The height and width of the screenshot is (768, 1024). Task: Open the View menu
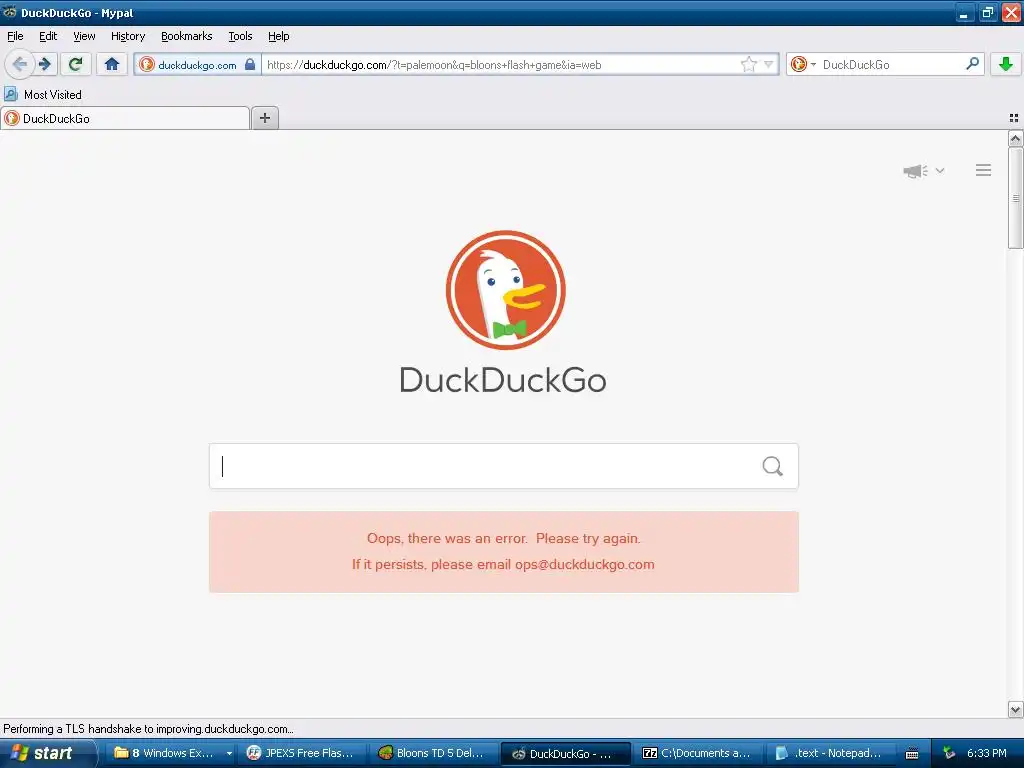coord(84,36)
